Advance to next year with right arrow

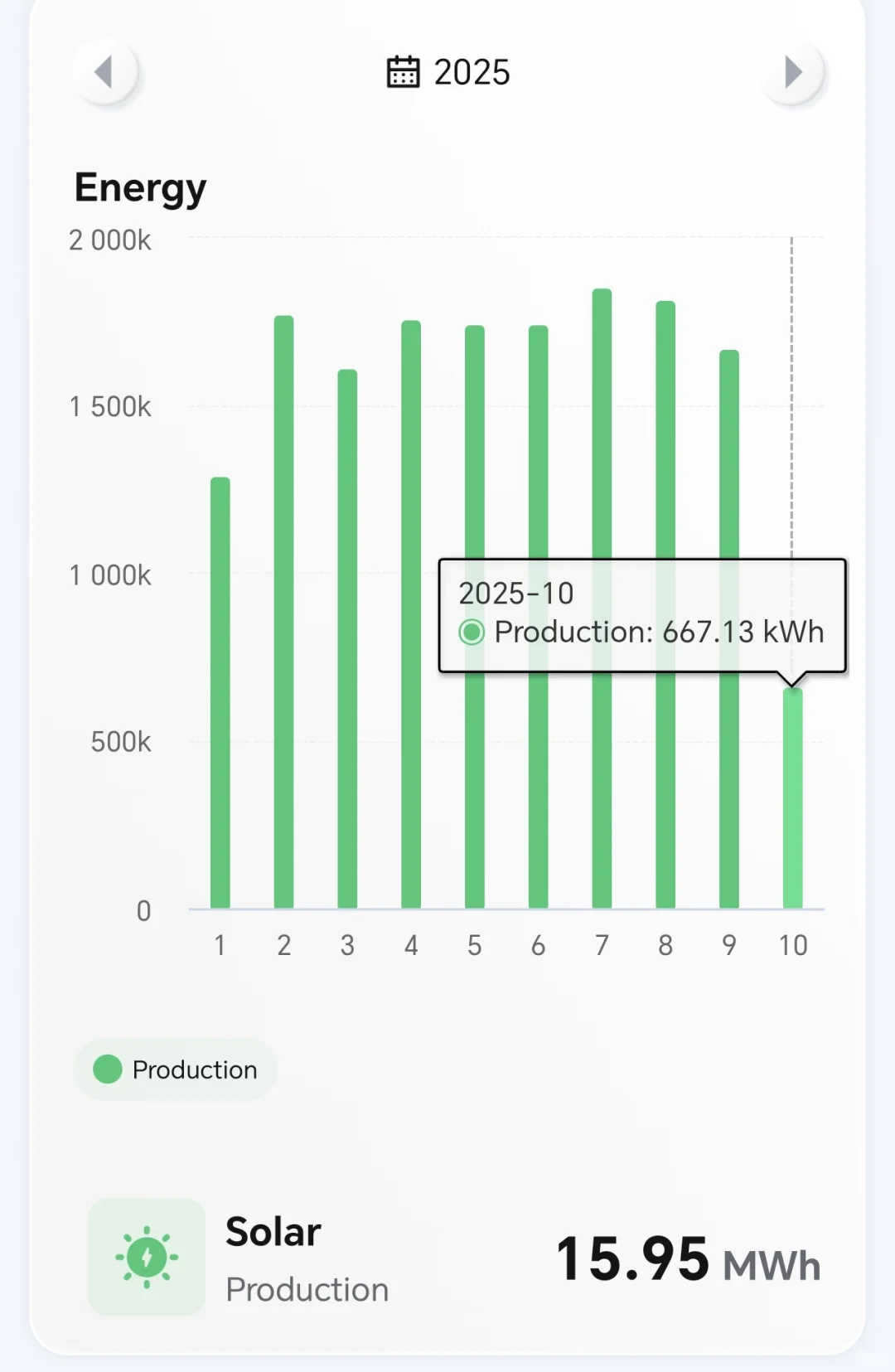click(792, 72)
